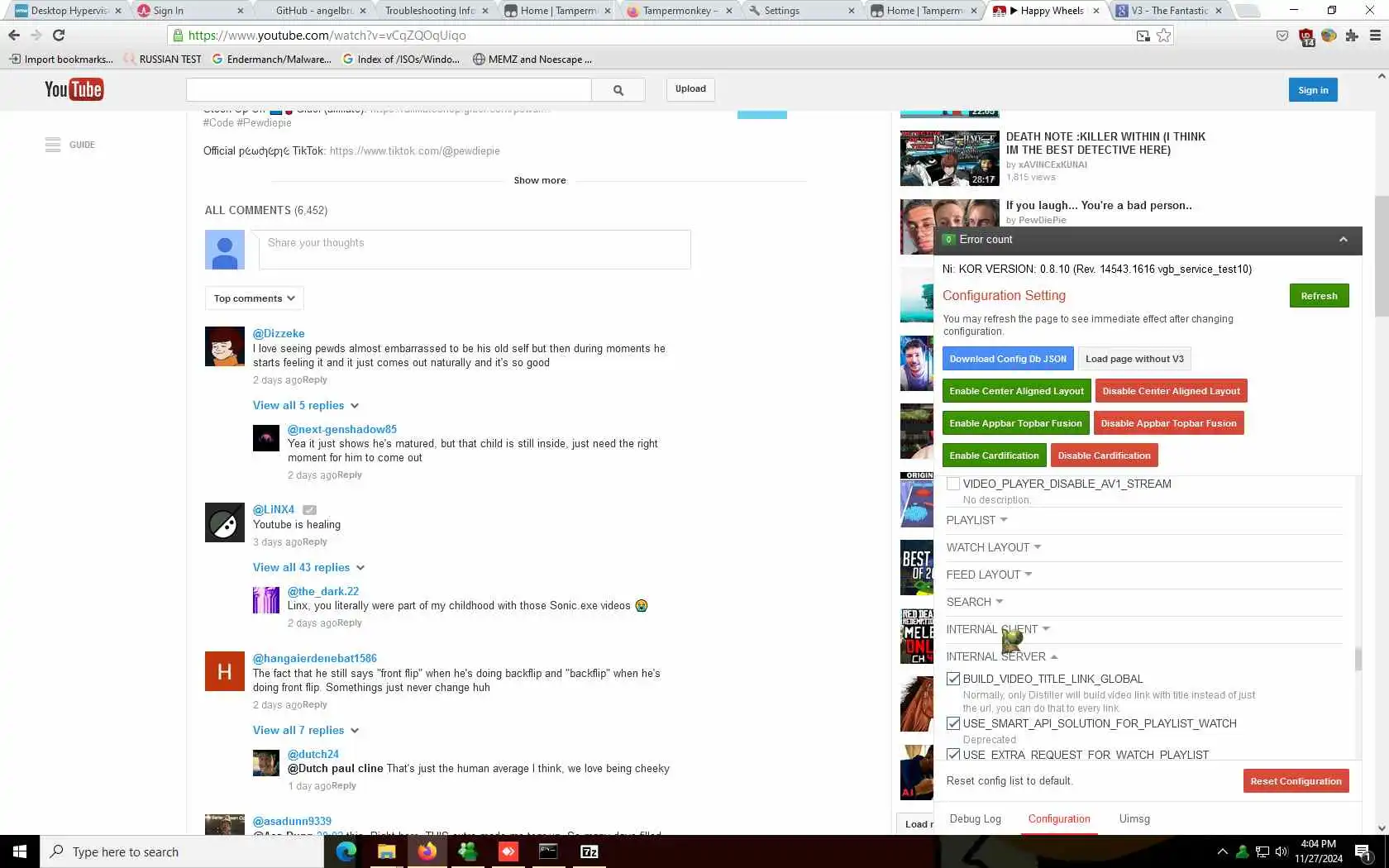Open the terminal icon in the taskbar
Viewport: 1389px width, 868px height.
(548, 851)
